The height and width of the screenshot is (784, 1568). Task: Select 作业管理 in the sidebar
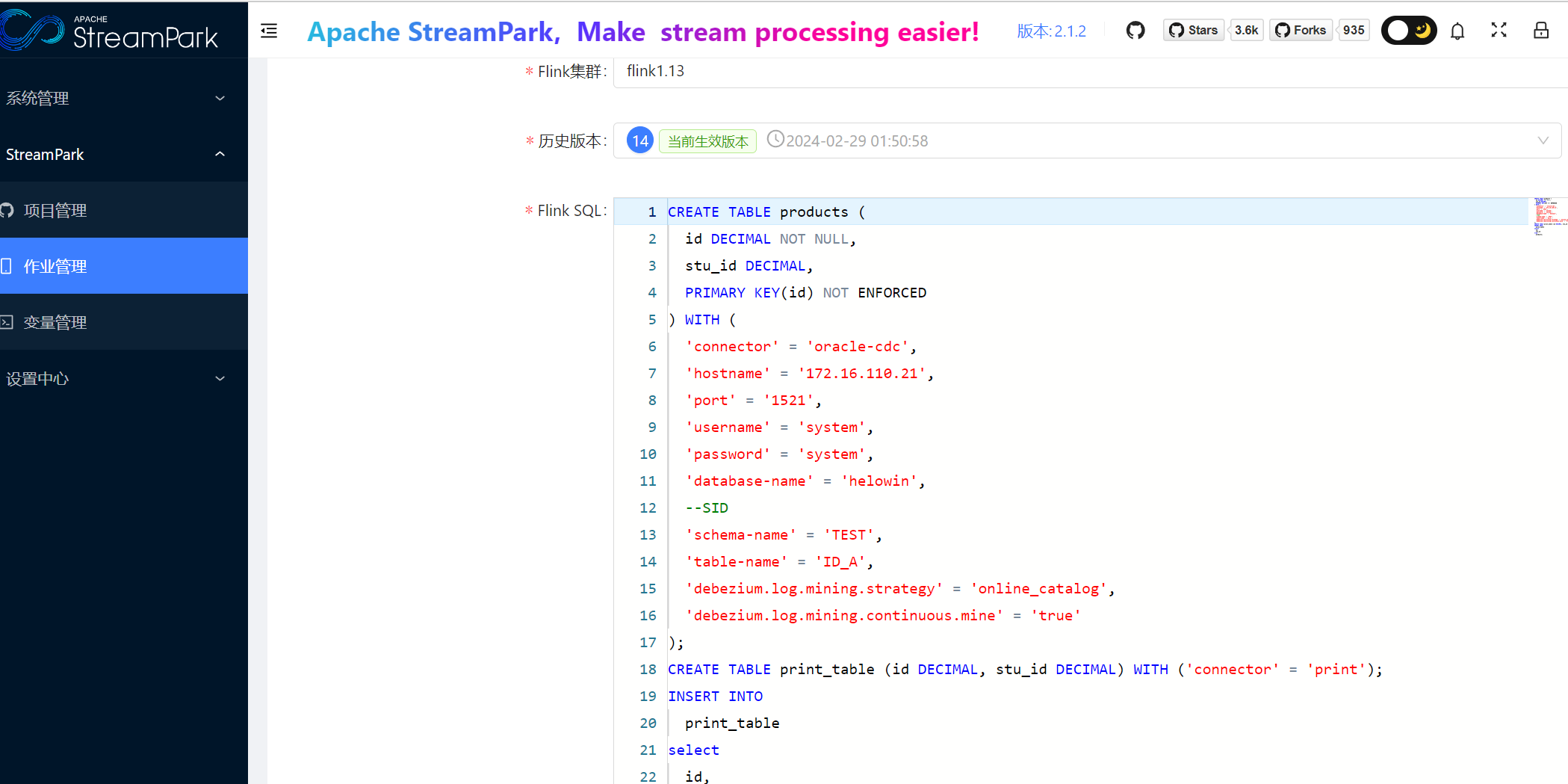point(124,266)
